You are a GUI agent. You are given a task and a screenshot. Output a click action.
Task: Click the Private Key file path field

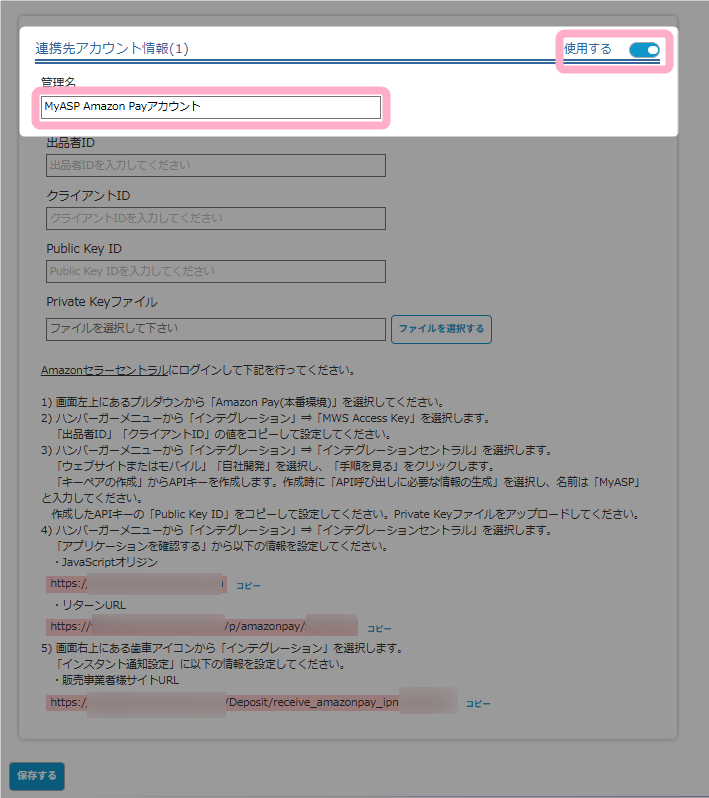point(215,329)
